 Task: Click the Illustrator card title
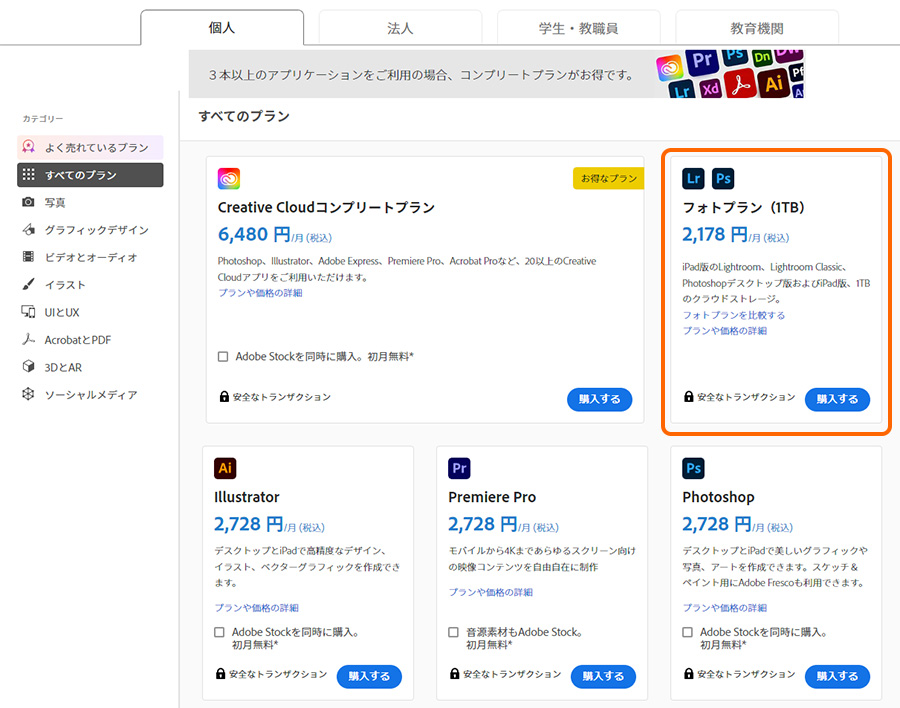click(x=247, y=497)
